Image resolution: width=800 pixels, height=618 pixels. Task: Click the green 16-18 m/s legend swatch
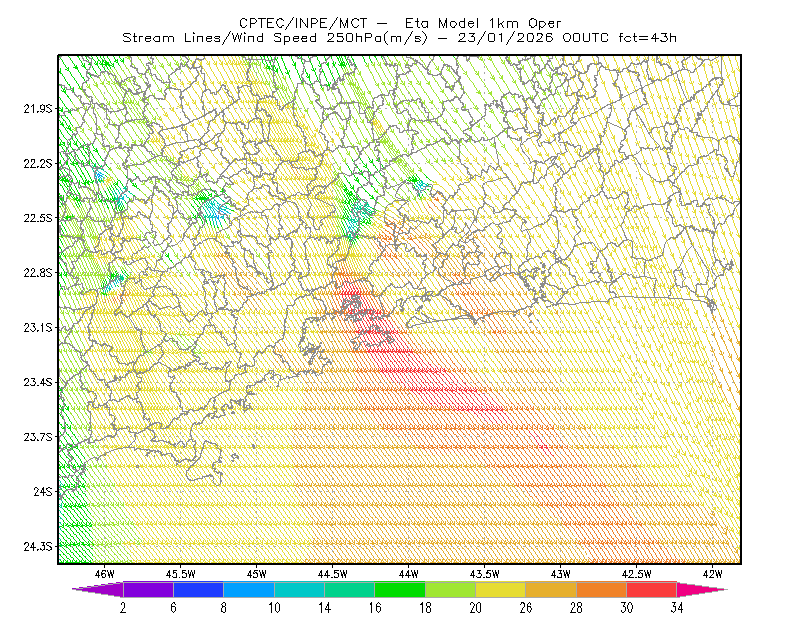pos(400,589)
